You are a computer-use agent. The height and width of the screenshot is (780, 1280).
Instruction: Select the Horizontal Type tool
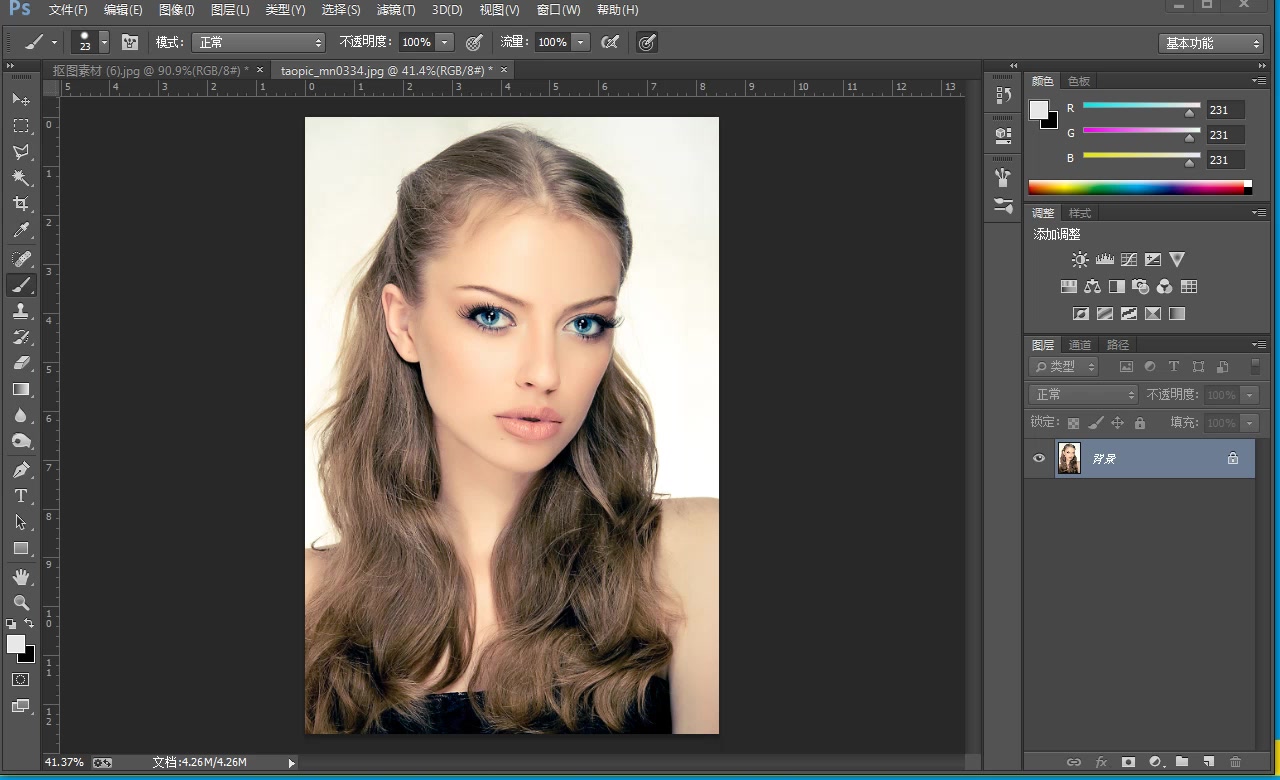[21, 496]
